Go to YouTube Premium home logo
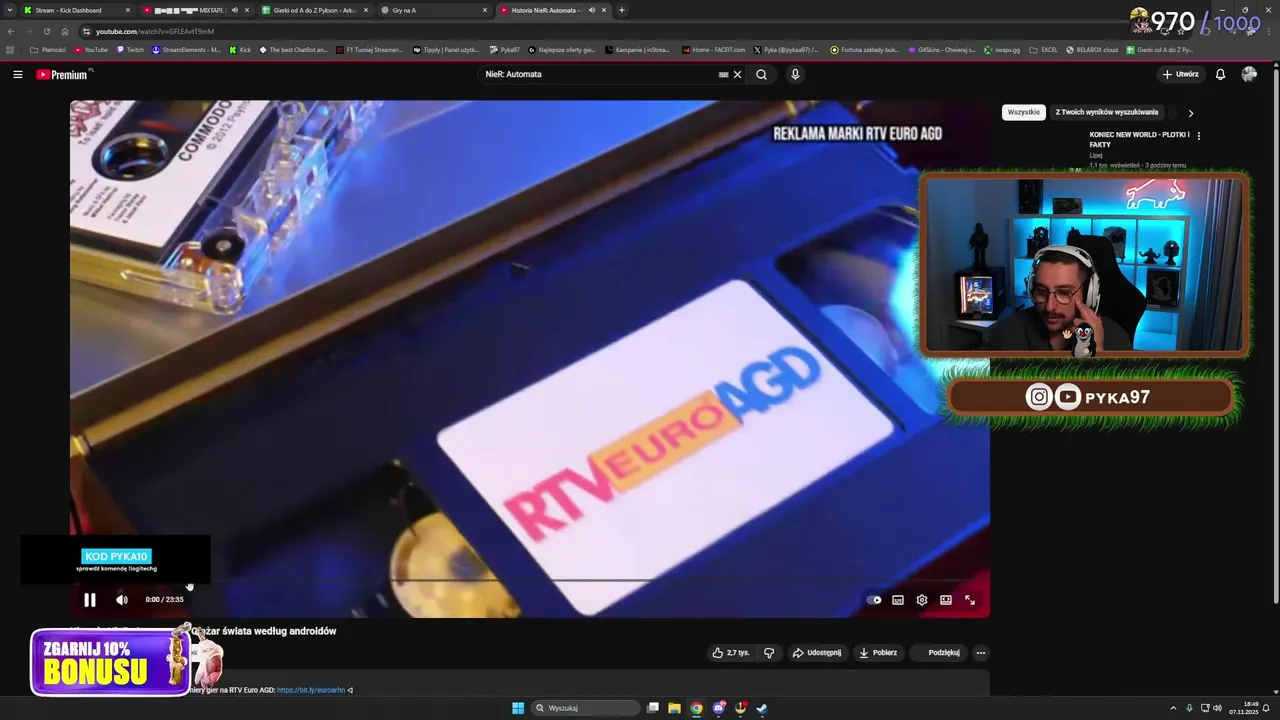Image resolution: width=1280 pixels, height=720 pixels. pos(63,74)
